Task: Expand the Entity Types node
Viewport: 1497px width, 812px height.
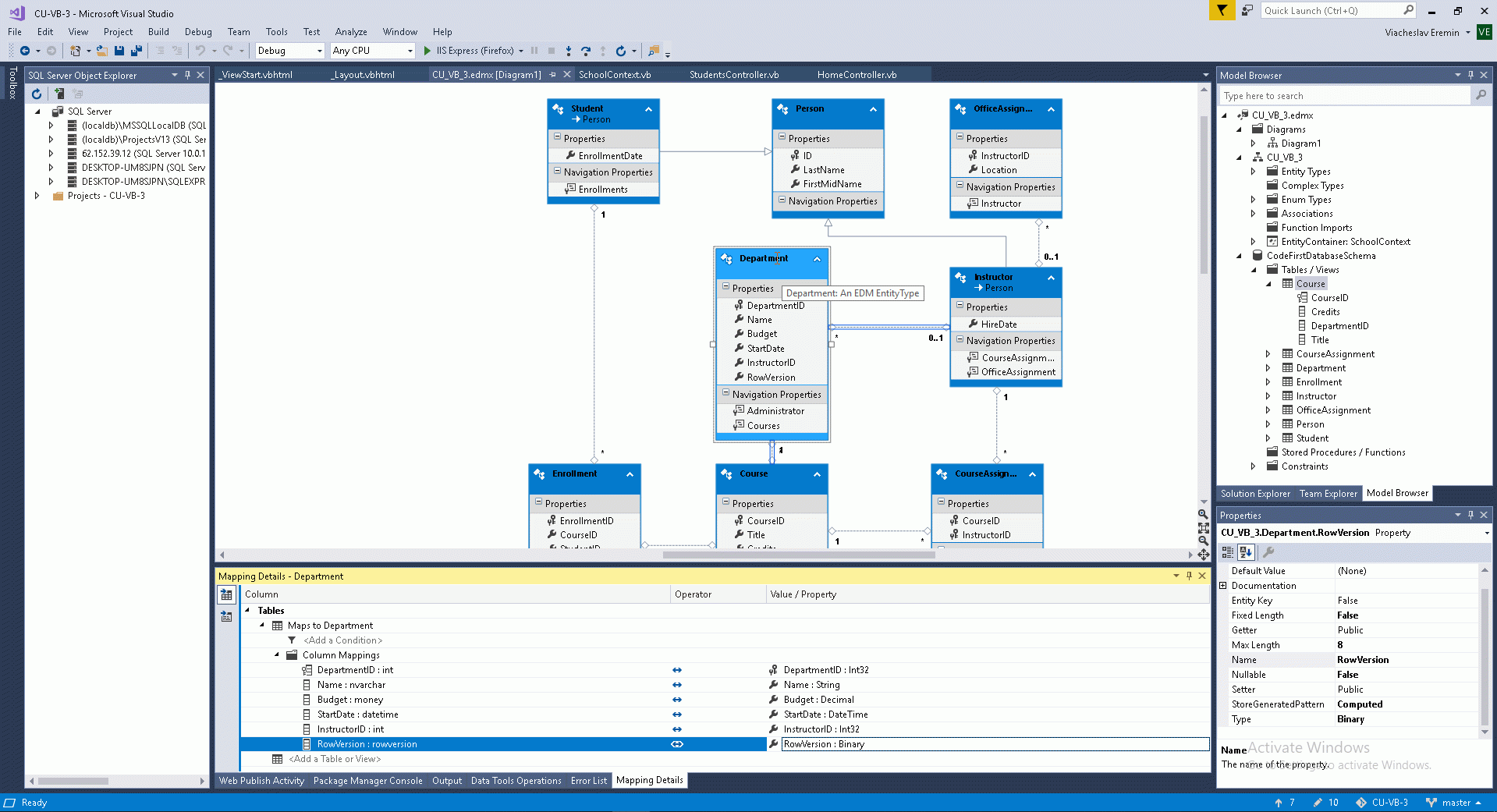Action: pos(1254,172)
